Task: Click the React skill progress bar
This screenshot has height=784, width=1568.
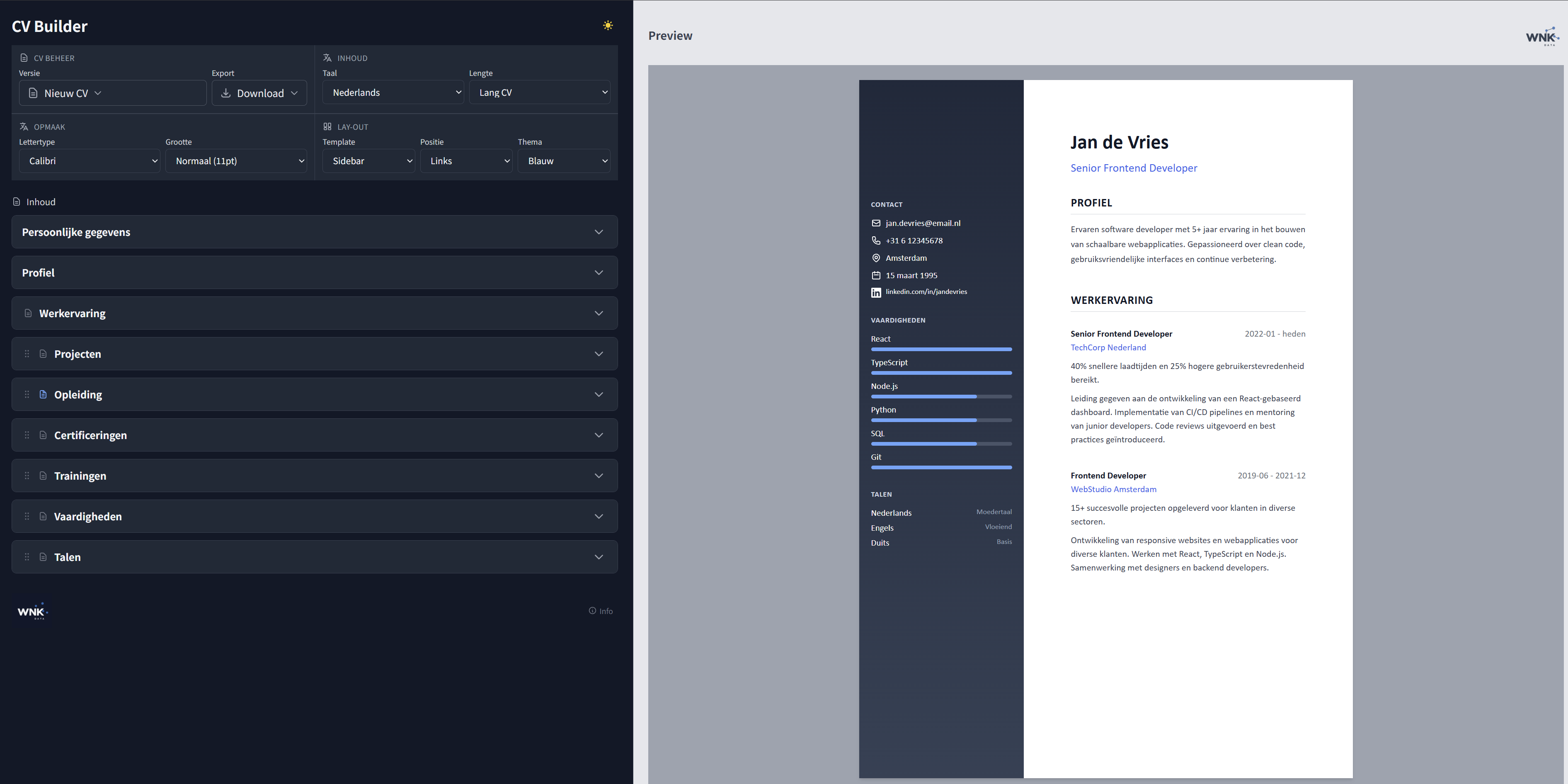Action: click(x=941, y=349)
